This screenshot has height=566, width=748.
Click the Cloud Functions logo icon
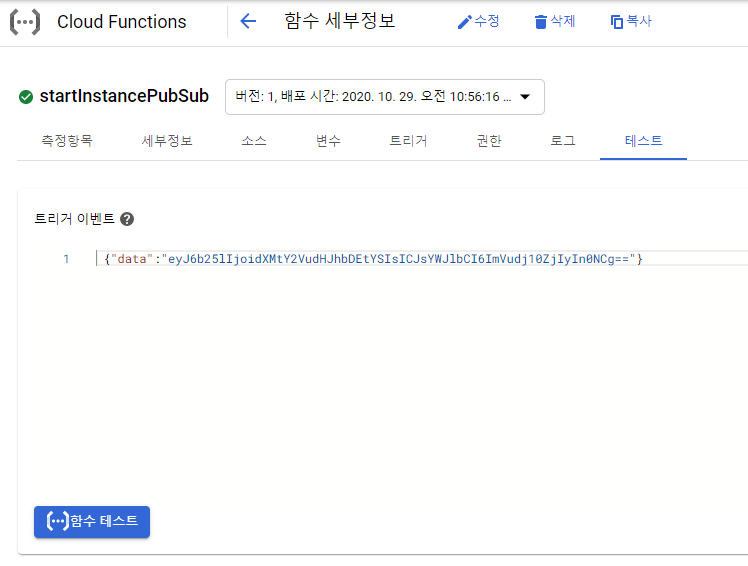pos(25,22)
